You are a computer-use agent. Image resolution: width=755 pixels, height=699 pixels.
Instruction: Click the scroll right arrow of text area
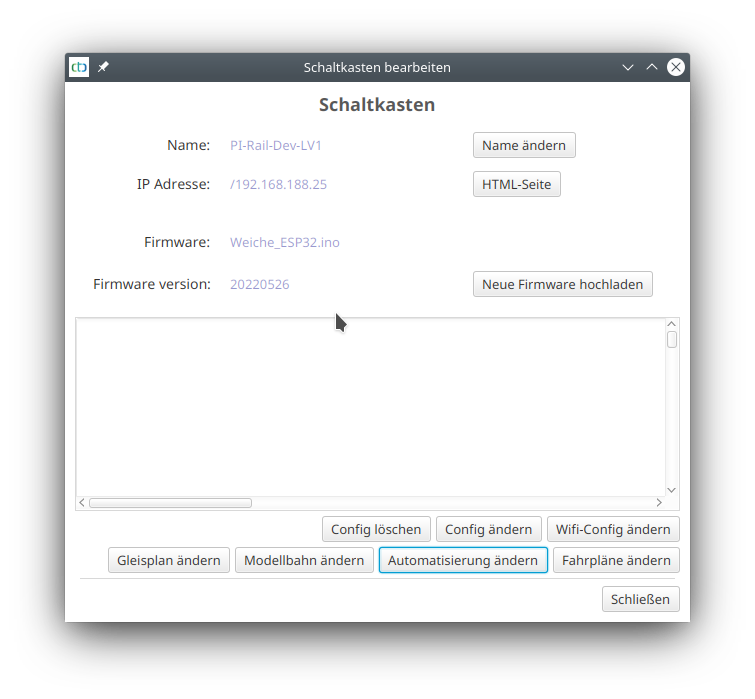point(659,503)
